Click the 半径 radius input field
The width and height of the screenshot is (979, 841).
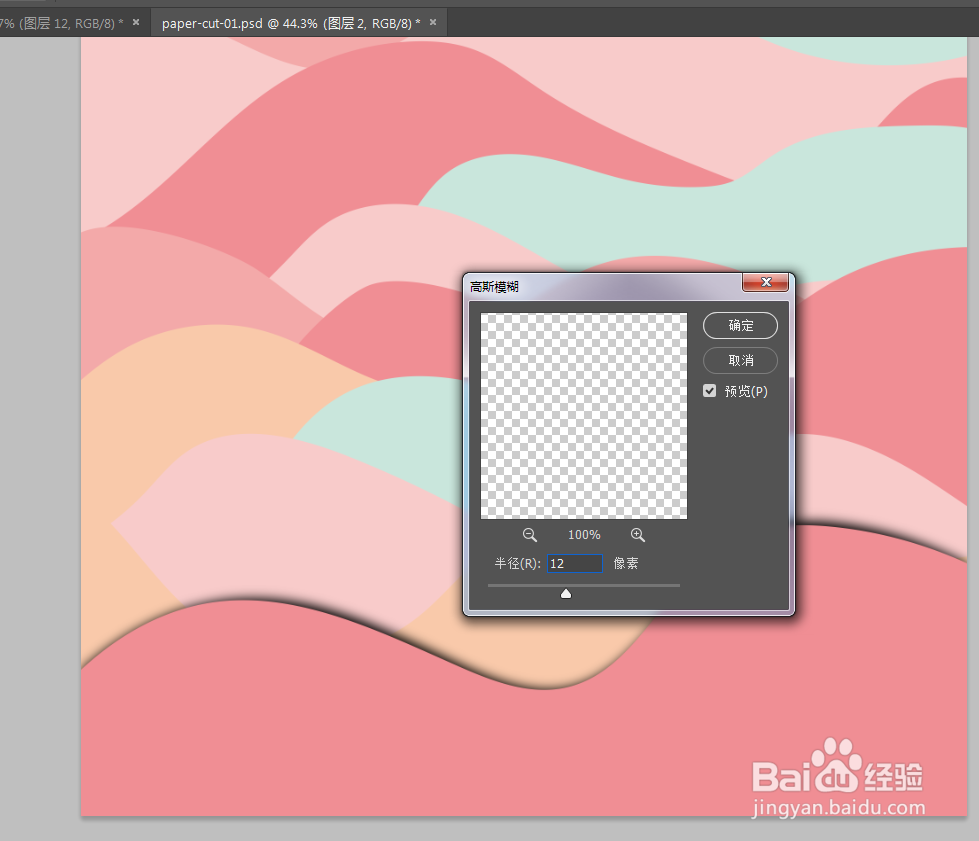point(574,563)
